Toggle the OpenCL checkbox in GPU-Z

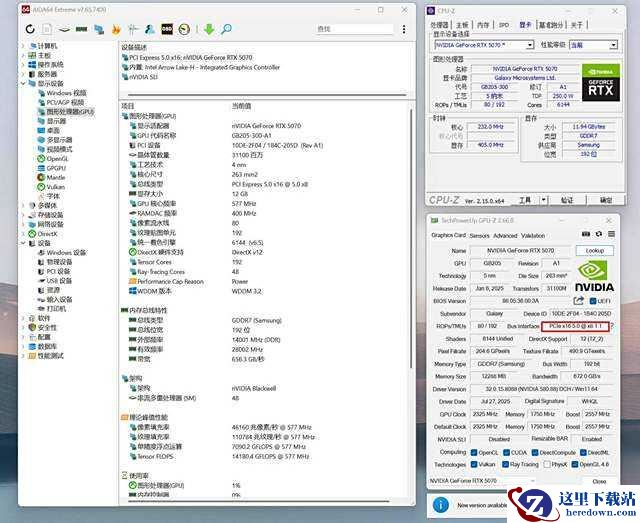[474, 452]
